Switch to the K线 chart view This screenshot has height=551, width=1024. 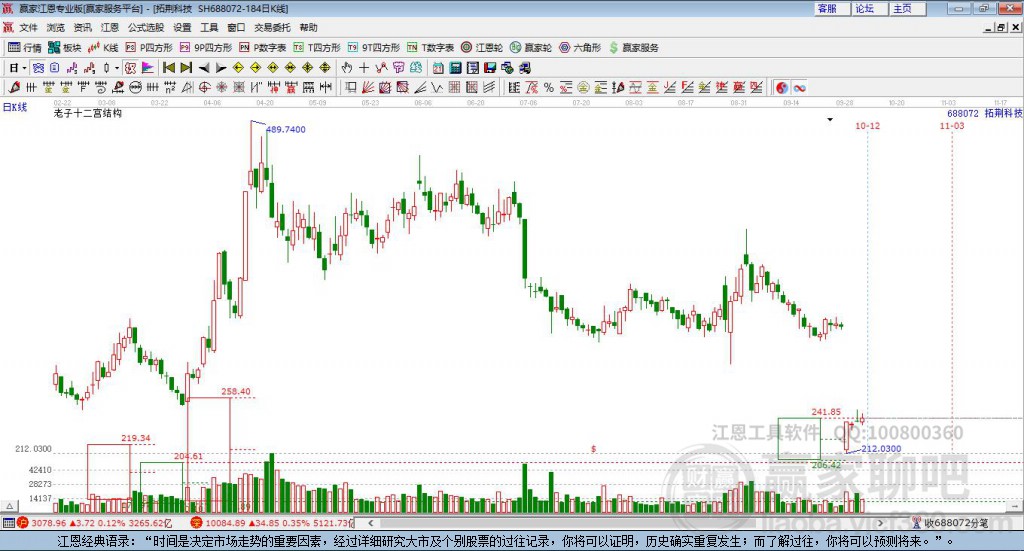103,48
